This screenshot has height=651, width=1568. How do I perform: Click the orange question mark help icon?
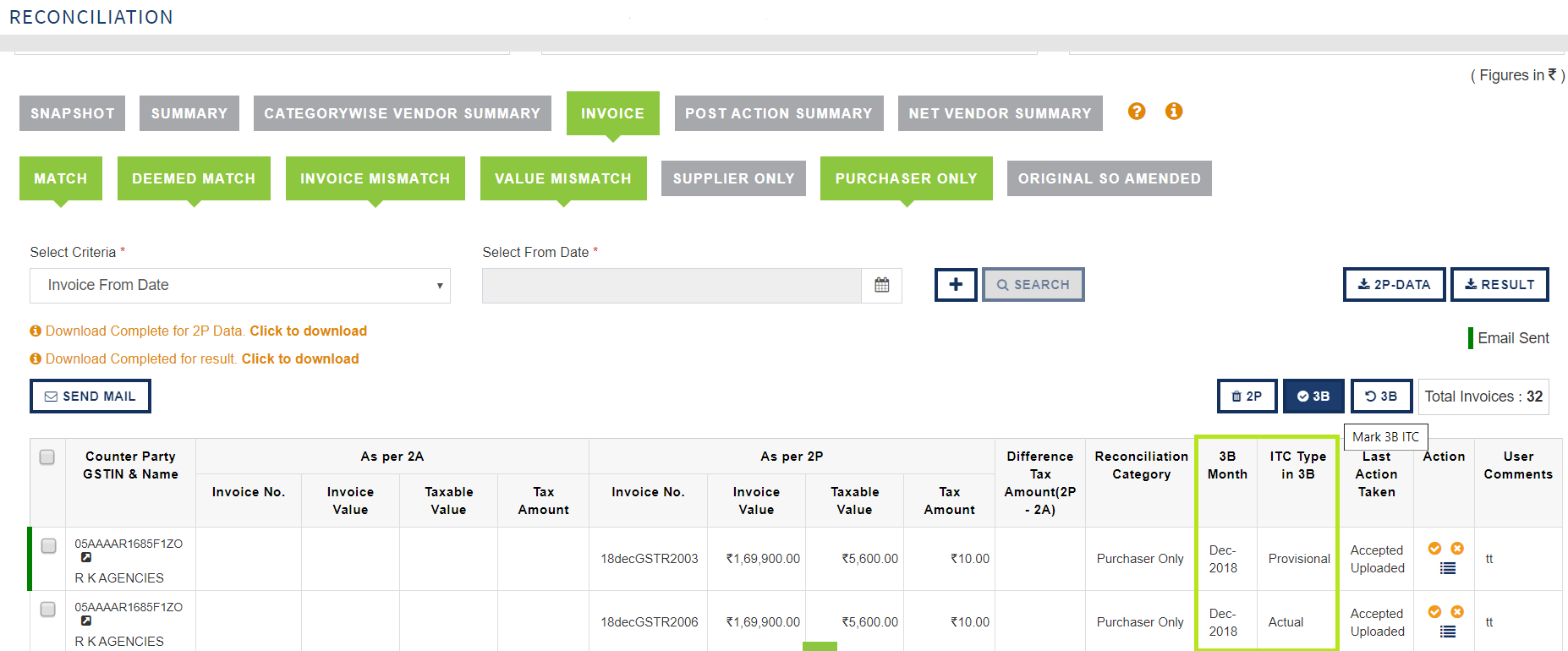pyautogui.click(x=1137, y=112)
